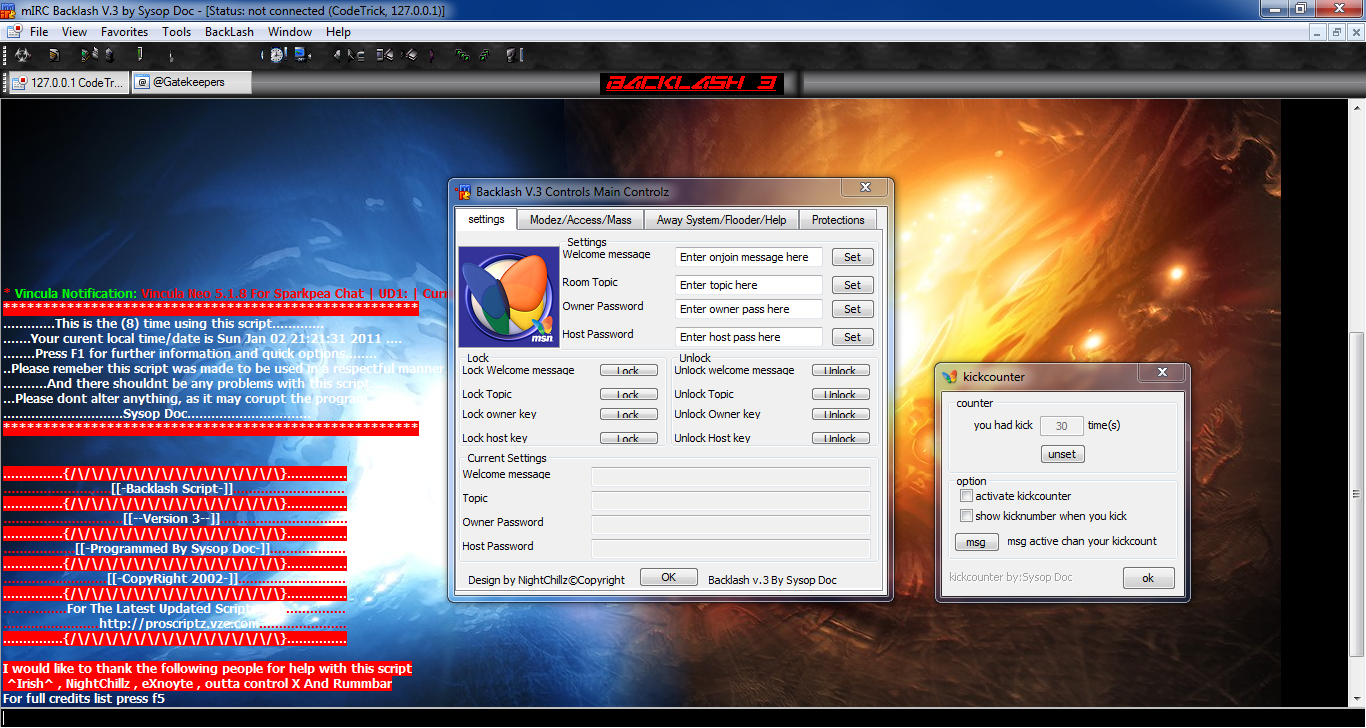Click Lock for host key
This screenshot has width=1366, height=728.
pos(628,438)
